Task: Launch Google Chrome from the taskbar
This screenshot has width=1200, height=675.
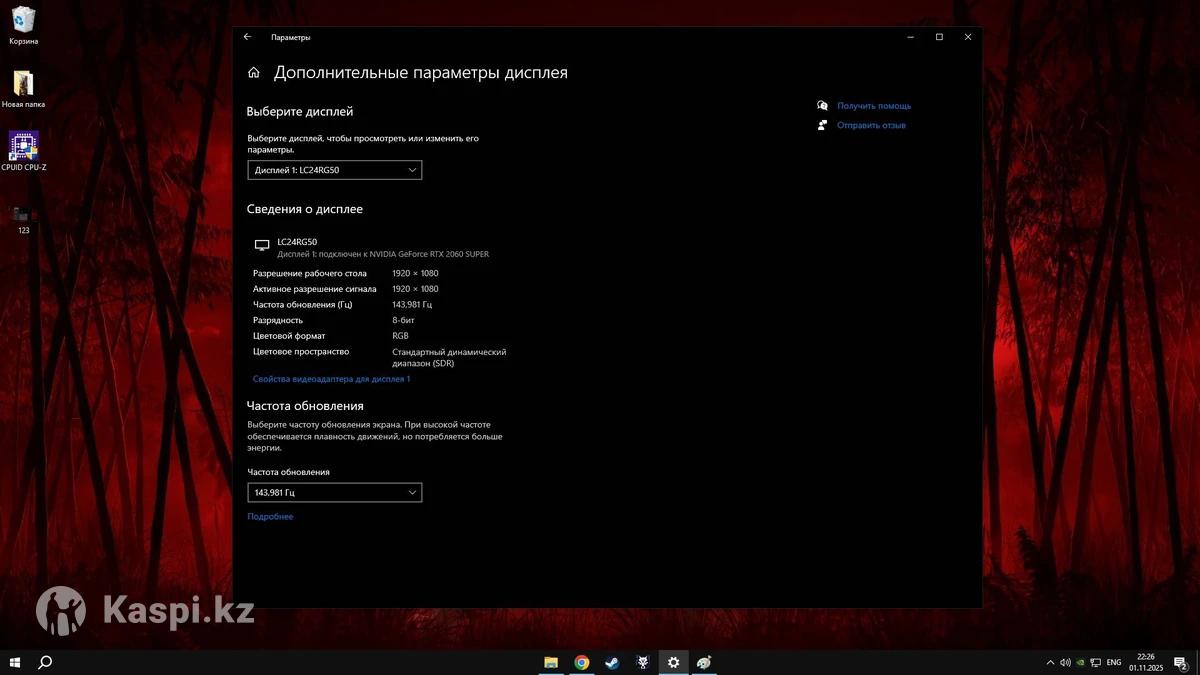Action: (x=581, y=662)
